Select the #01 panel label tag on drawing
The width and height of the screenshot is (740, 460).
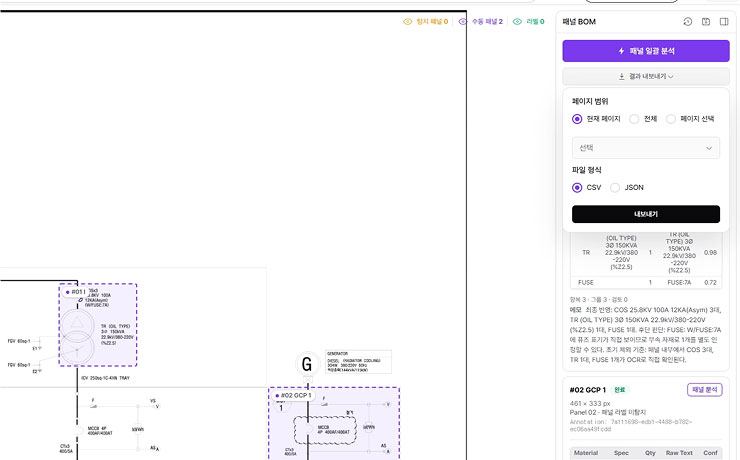point(76,292)
